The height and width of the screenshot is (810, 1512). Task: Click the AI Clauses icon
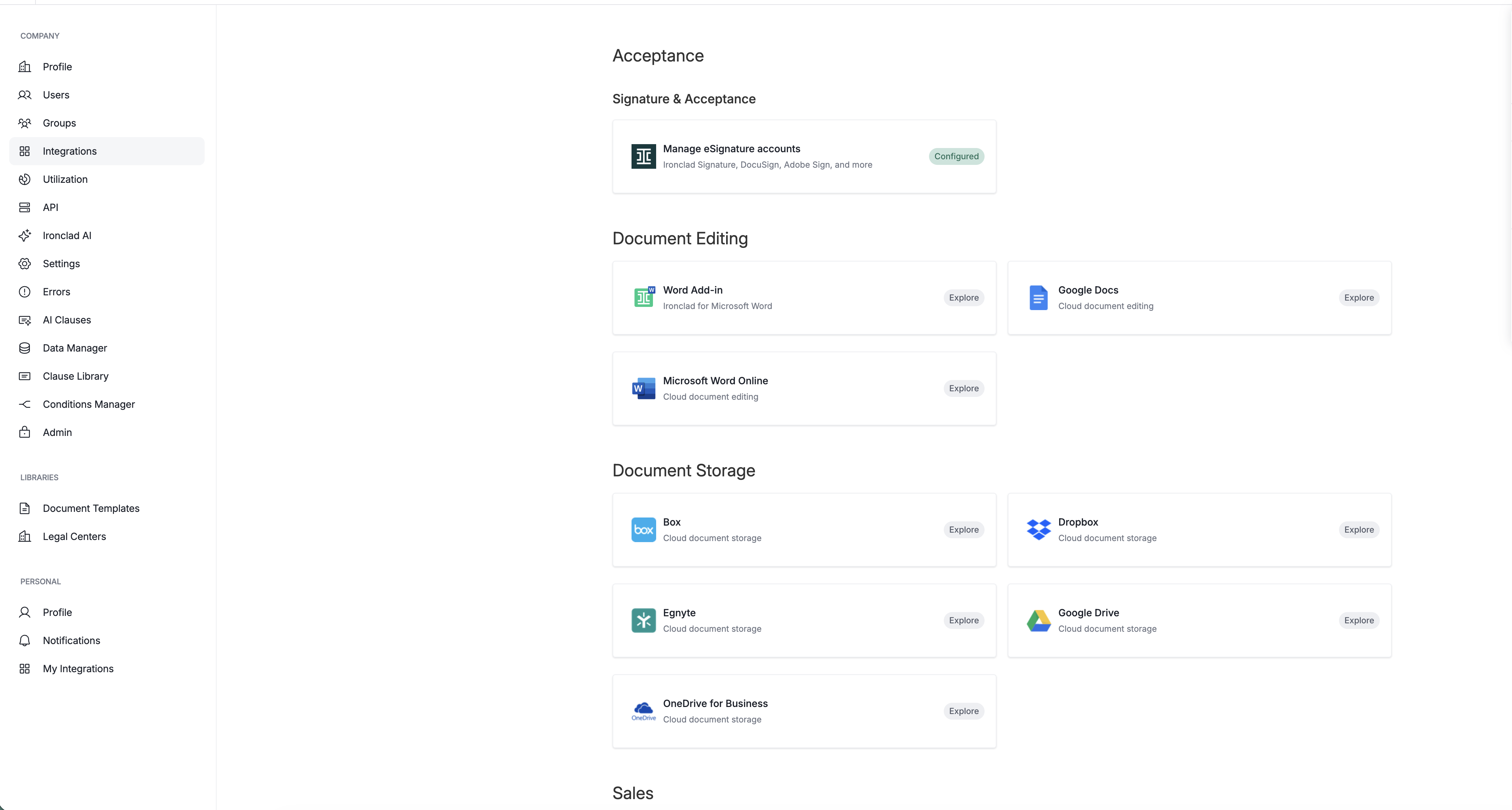25,320
